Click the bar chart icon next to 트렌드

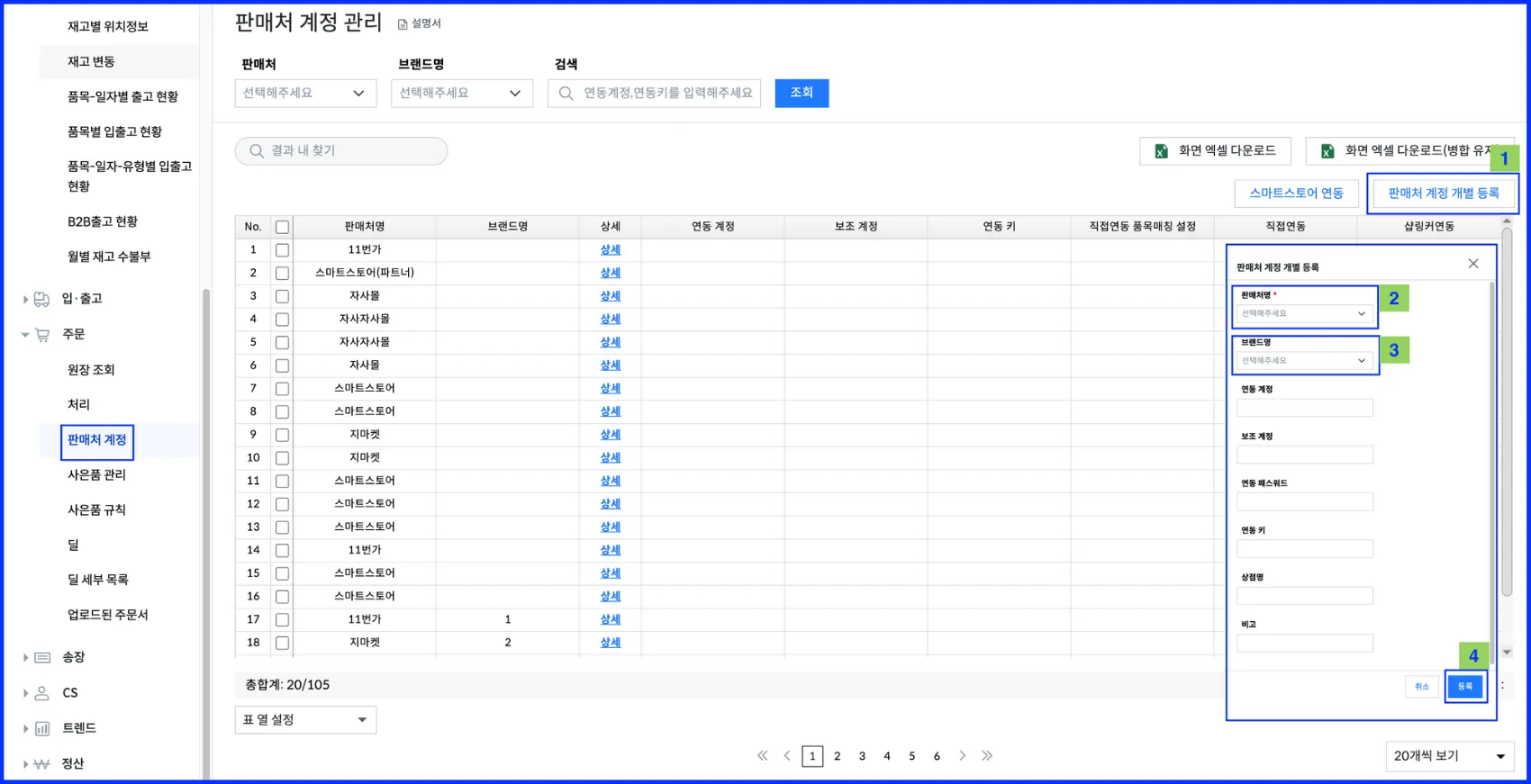click(42, 728)
